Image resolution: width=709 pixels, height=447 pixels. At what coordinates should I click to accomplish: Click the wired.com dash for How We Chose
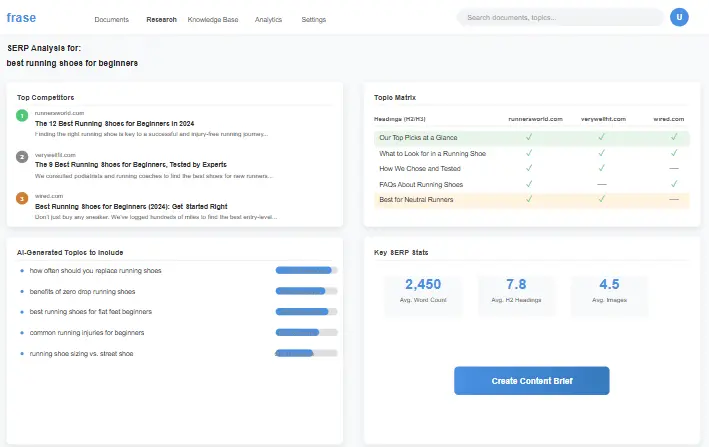point(674,168)
